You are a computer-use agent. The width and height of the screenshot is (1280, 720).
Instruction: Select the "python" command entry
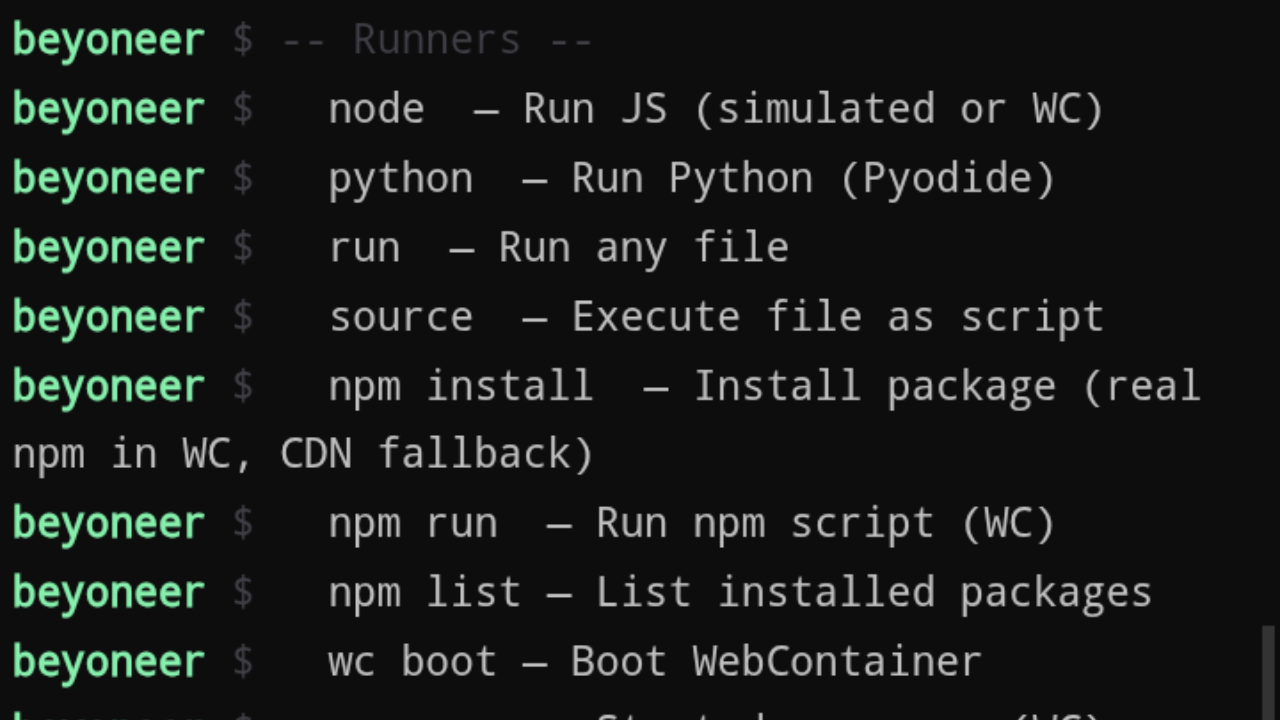(x=400, y=177)
